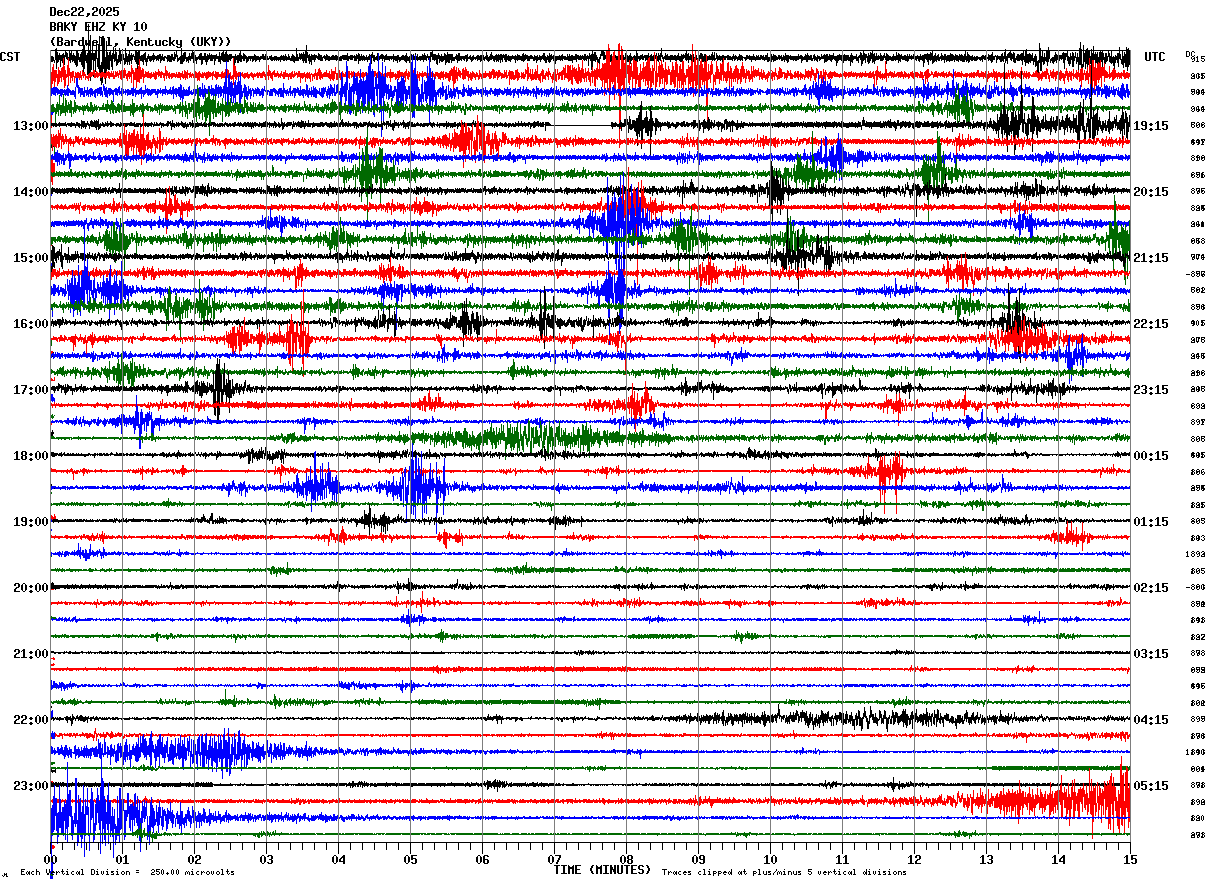Image resolution: width=1210 pixels, height=886 pixels.
Task: Select the 05:15 UTC row label
Action: 1151,786
